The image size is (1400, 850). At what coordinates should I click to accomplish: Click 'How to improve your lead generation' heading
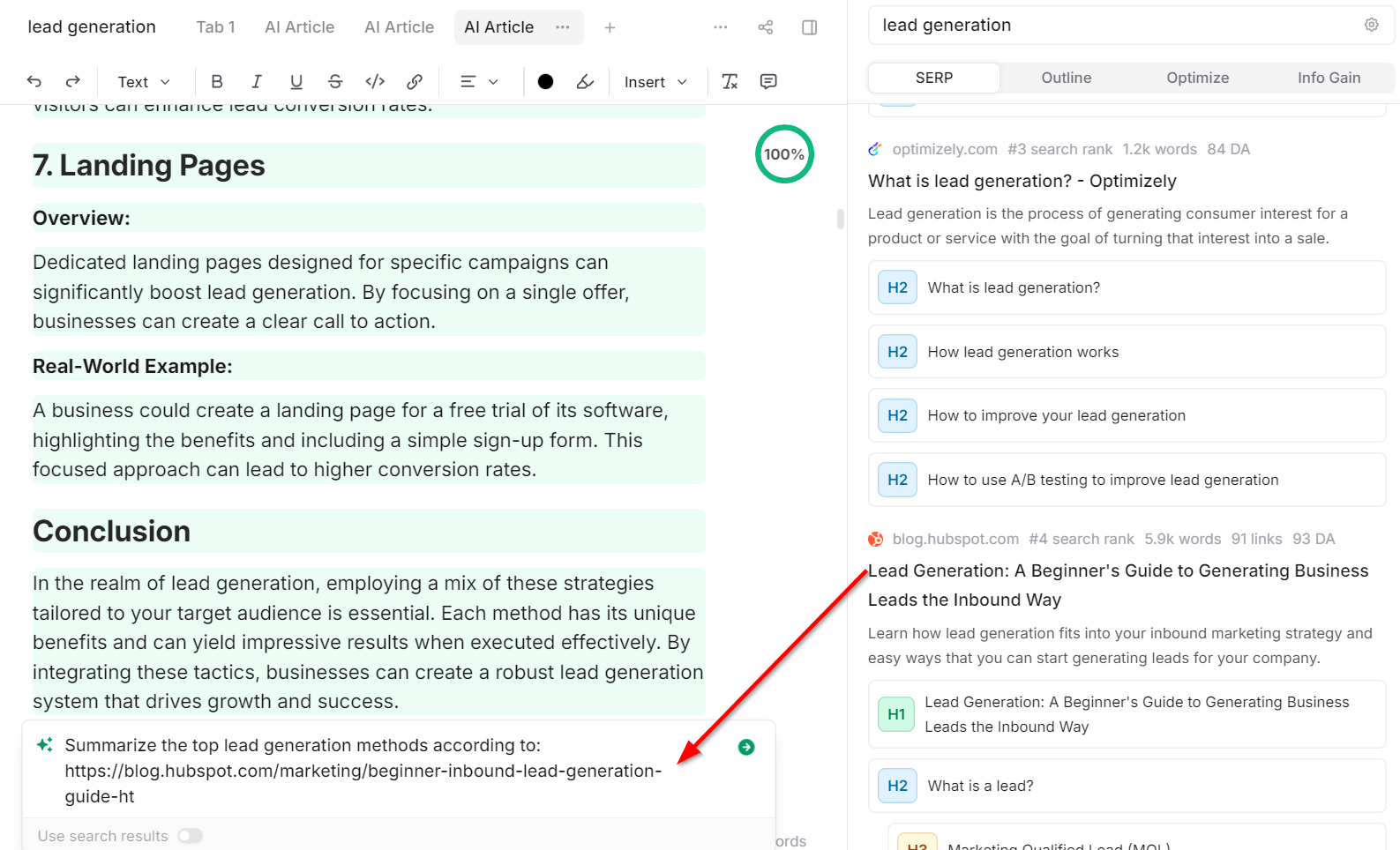pyautogui.click(x=1127, y=415)
